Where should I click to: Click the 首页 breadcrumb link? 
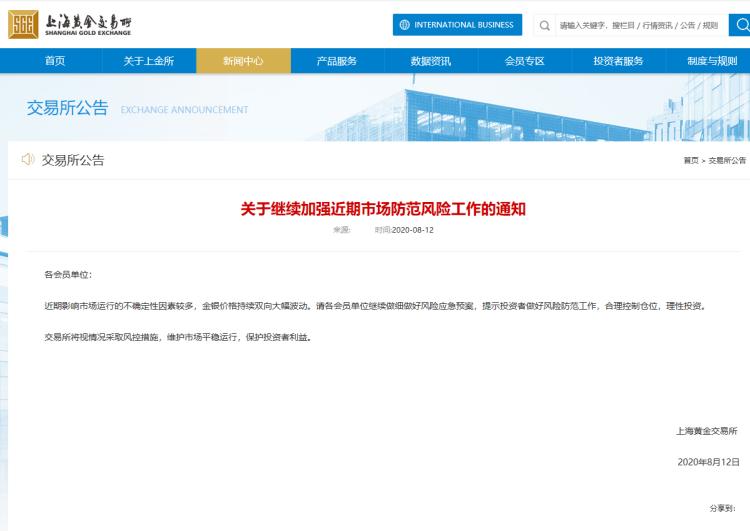(x=691, y=161)
